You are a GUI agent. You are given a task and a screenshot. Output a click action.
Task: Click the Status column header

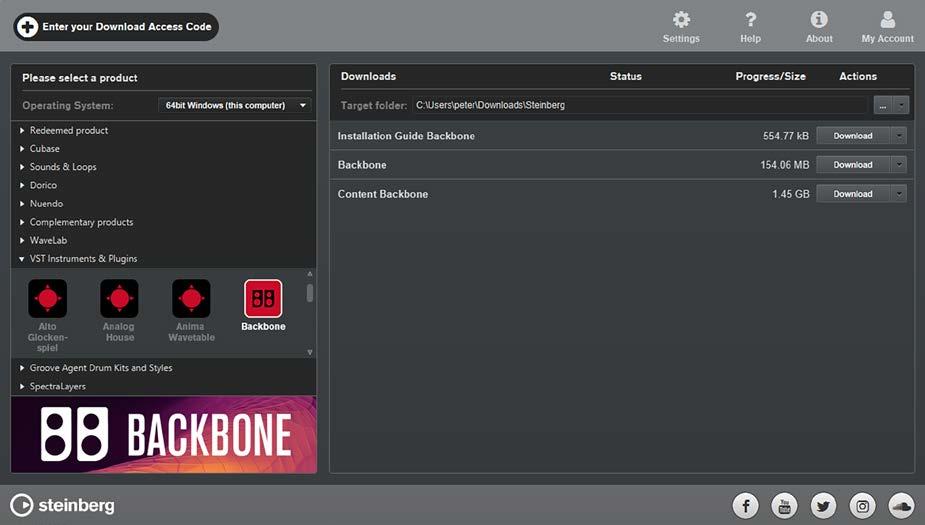(x=625, y=76)
